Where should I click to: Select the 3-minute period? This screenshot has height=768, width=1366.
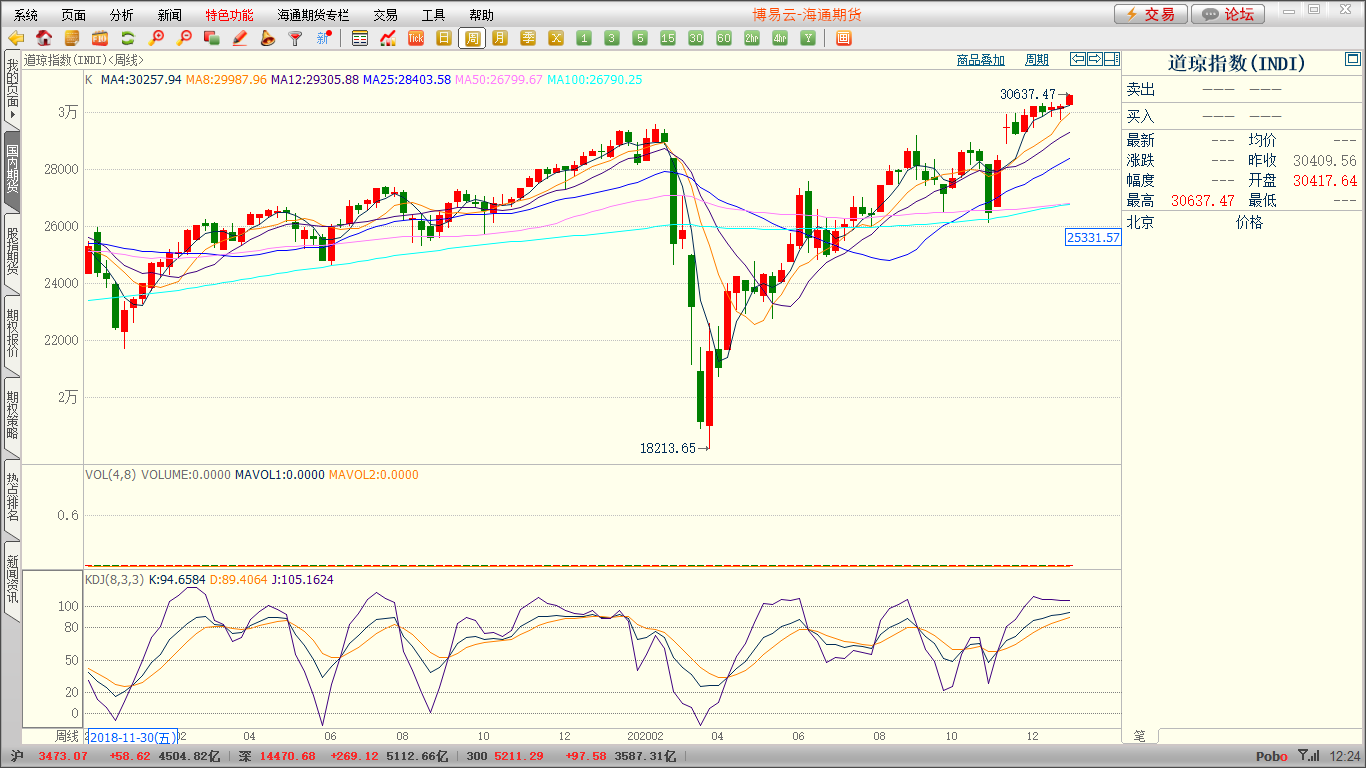(612, 38)
